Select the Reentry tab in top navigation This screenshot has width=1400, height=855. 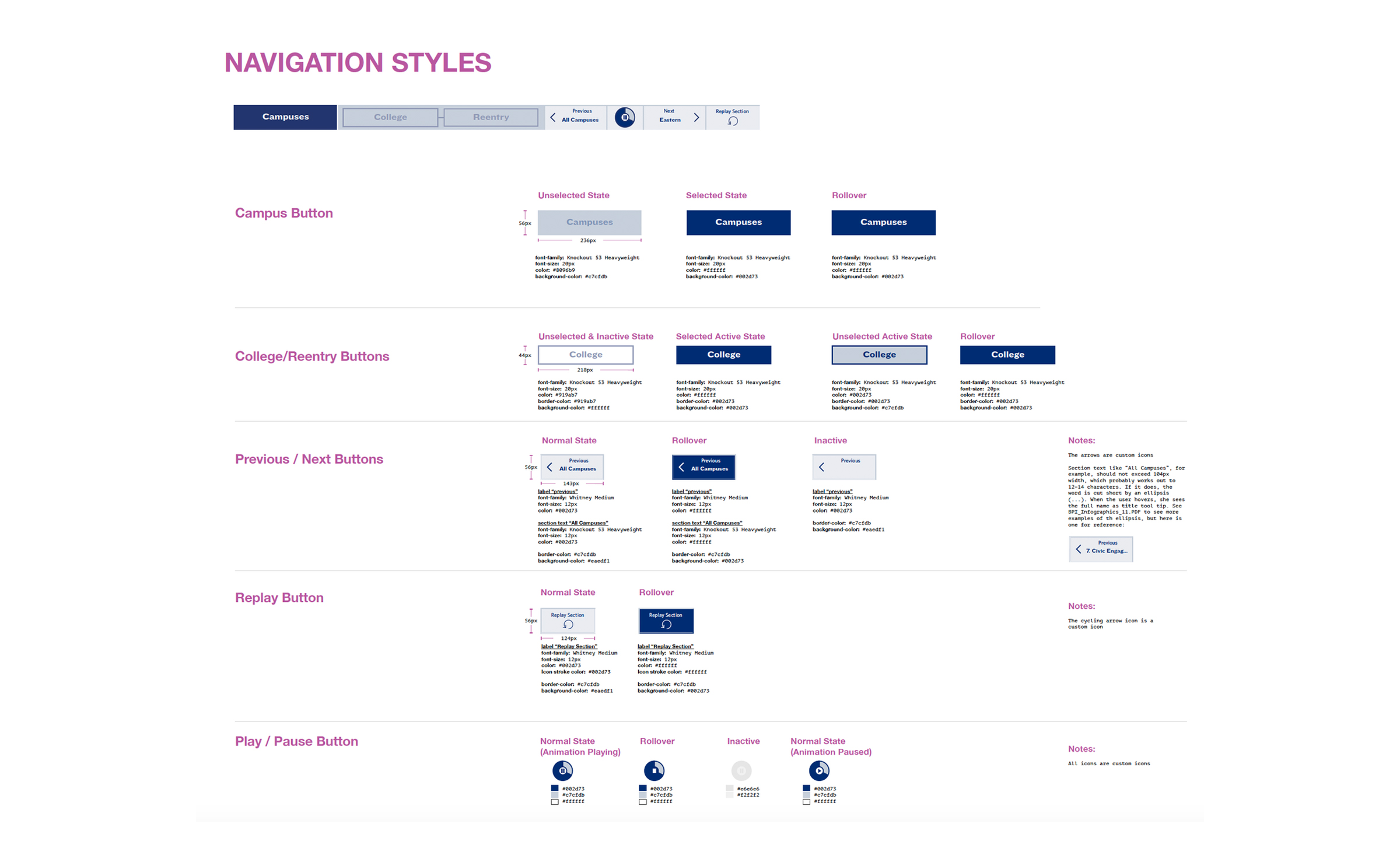[x=491, y=117]
